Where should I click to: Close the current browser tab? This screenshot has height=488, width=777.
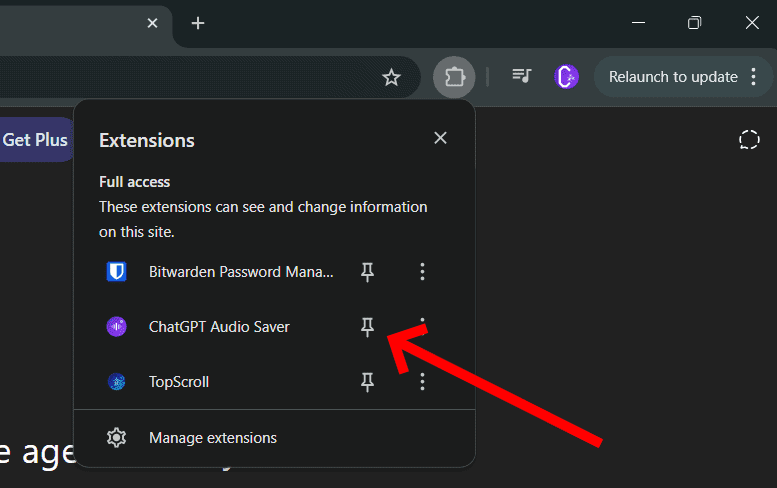(153, 23)
